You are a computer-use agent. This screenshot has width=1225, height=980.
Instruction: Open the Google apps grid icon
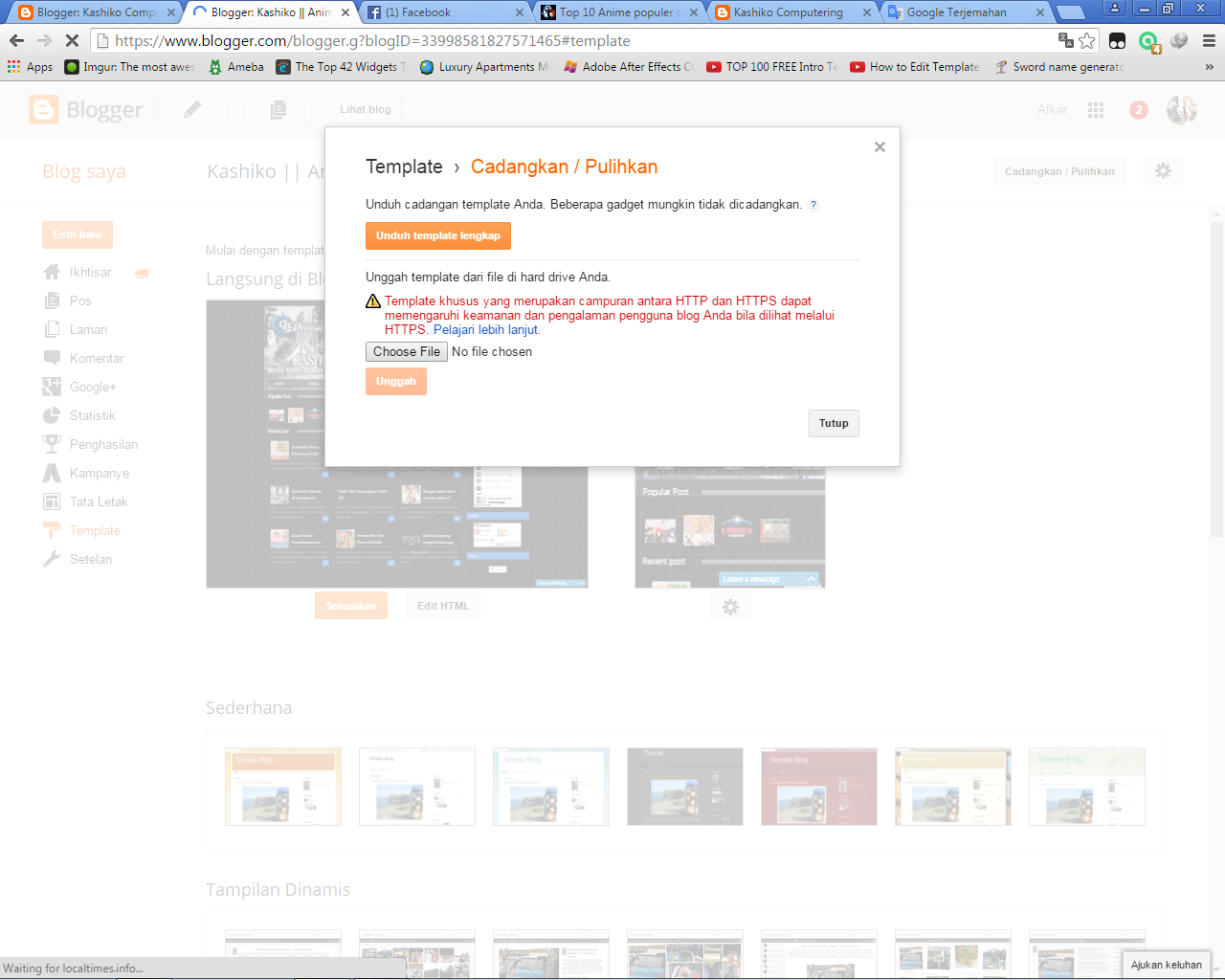click(x=1095, y=110)
